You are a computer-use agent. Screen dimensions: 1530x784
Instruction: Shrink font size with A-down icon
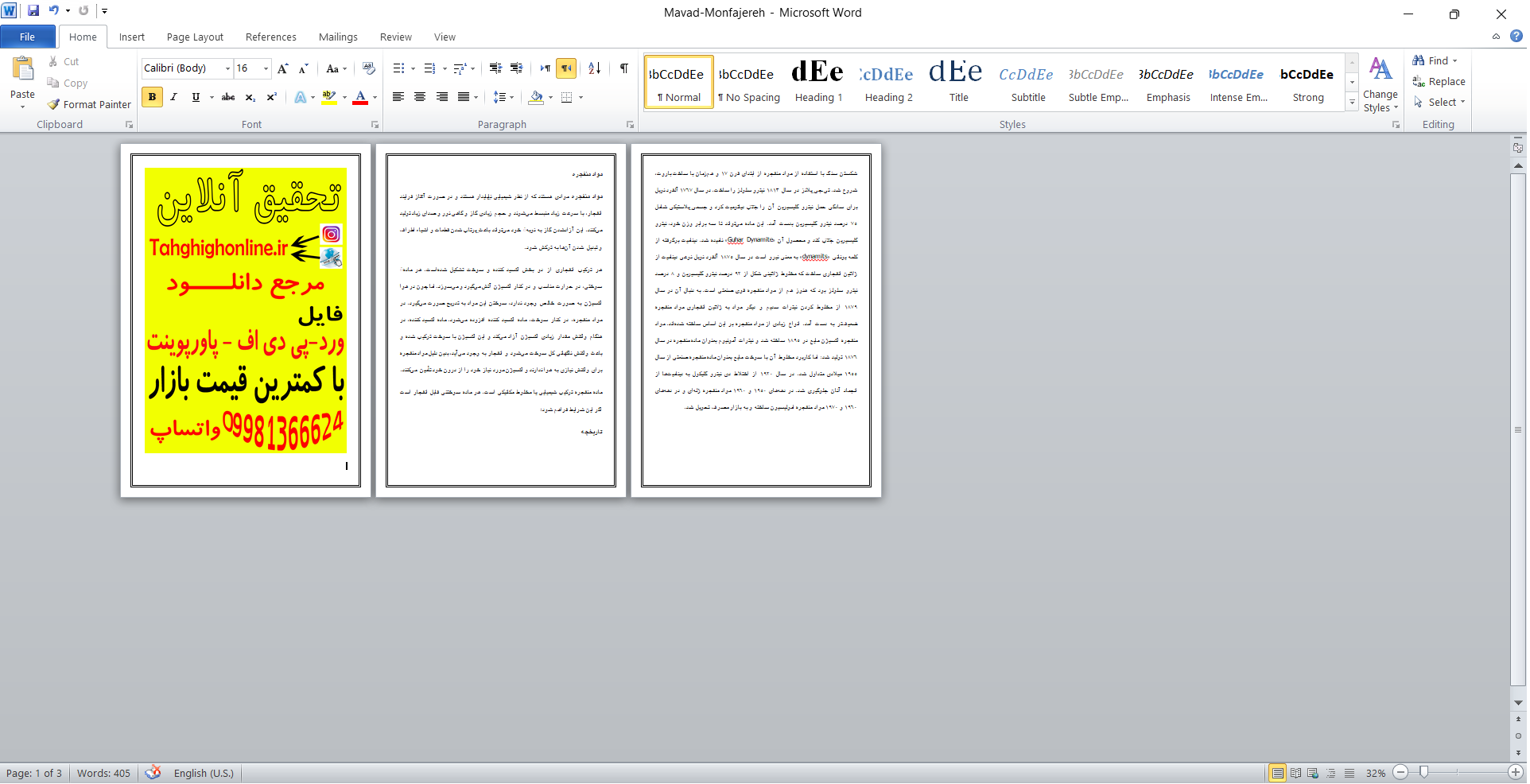[x=303, y=68]
